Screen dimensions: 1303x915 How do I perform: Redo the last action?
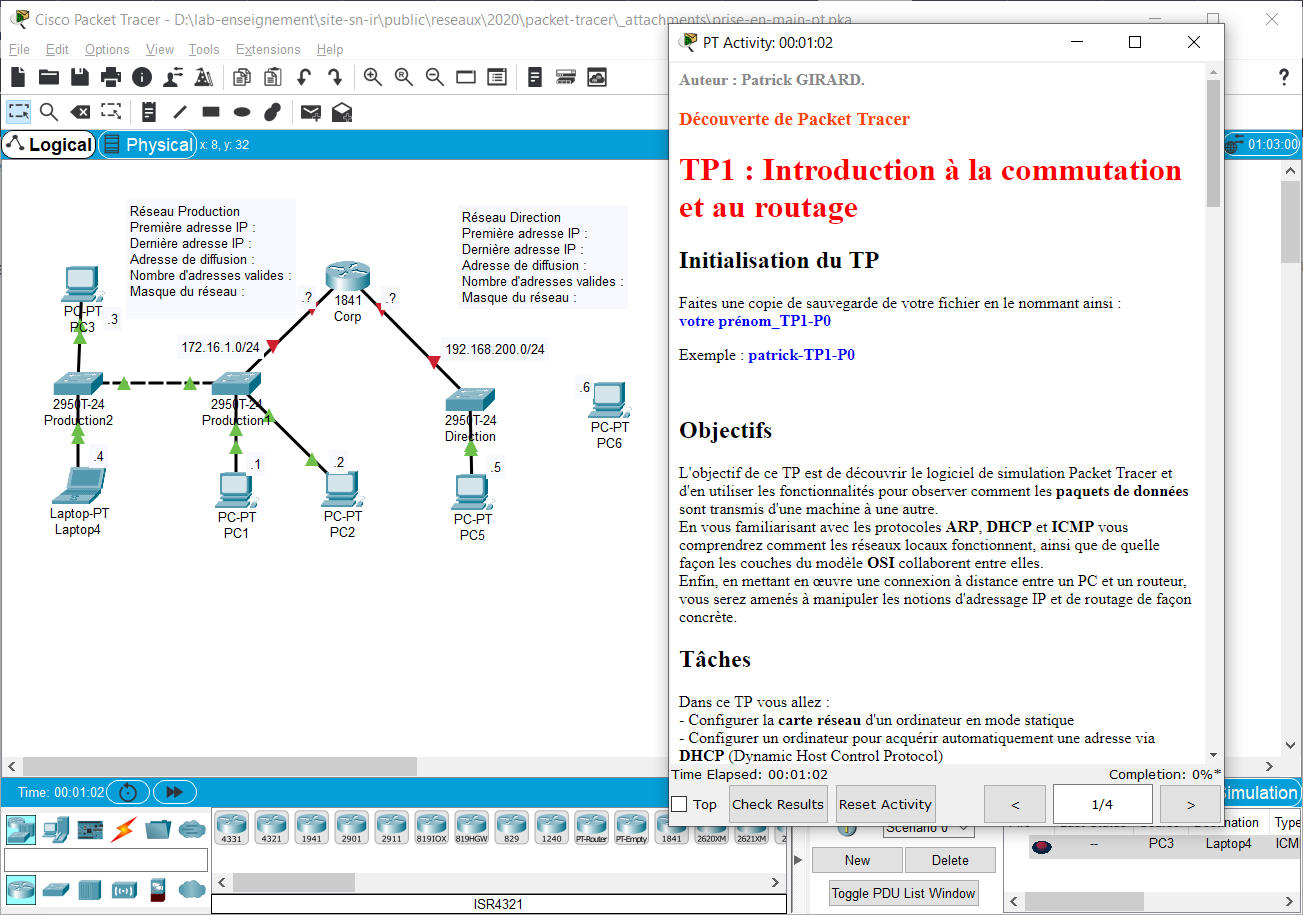335,77
